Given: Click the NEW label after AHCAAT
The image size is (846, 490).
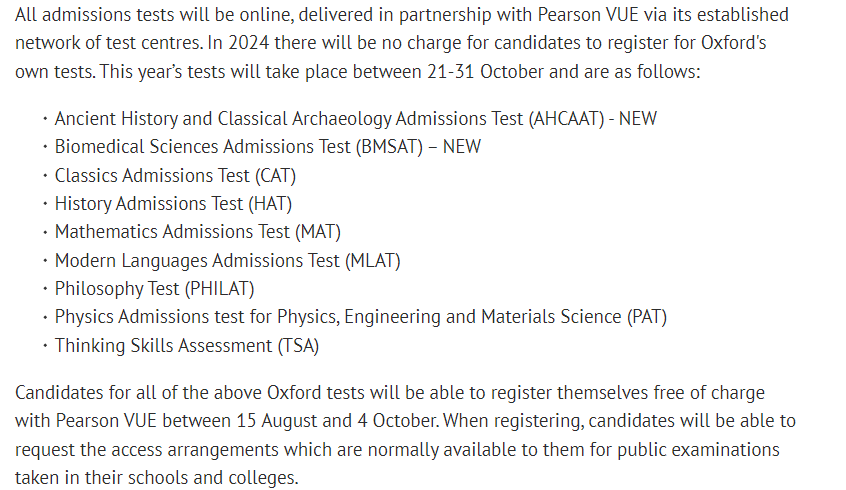Looking at the screenshot, I should pos(638,119).
